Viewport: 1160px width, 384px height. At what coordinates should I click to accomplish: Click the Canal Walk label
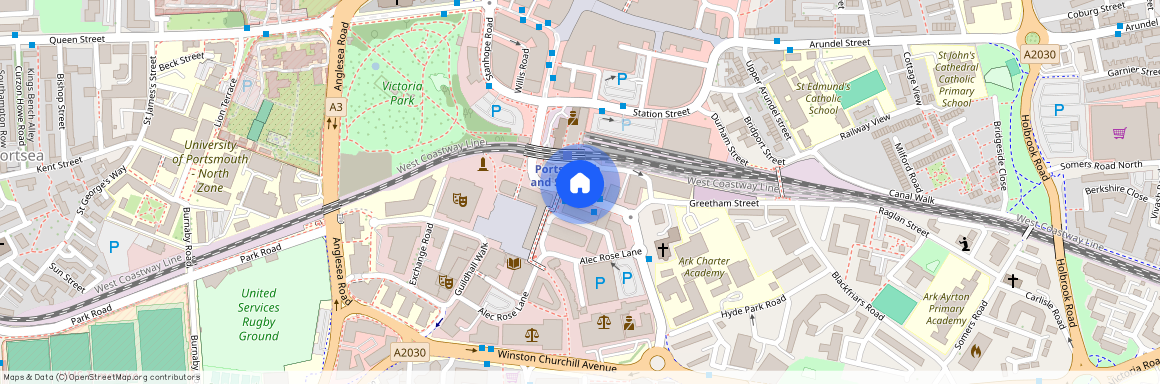point(911,198)
